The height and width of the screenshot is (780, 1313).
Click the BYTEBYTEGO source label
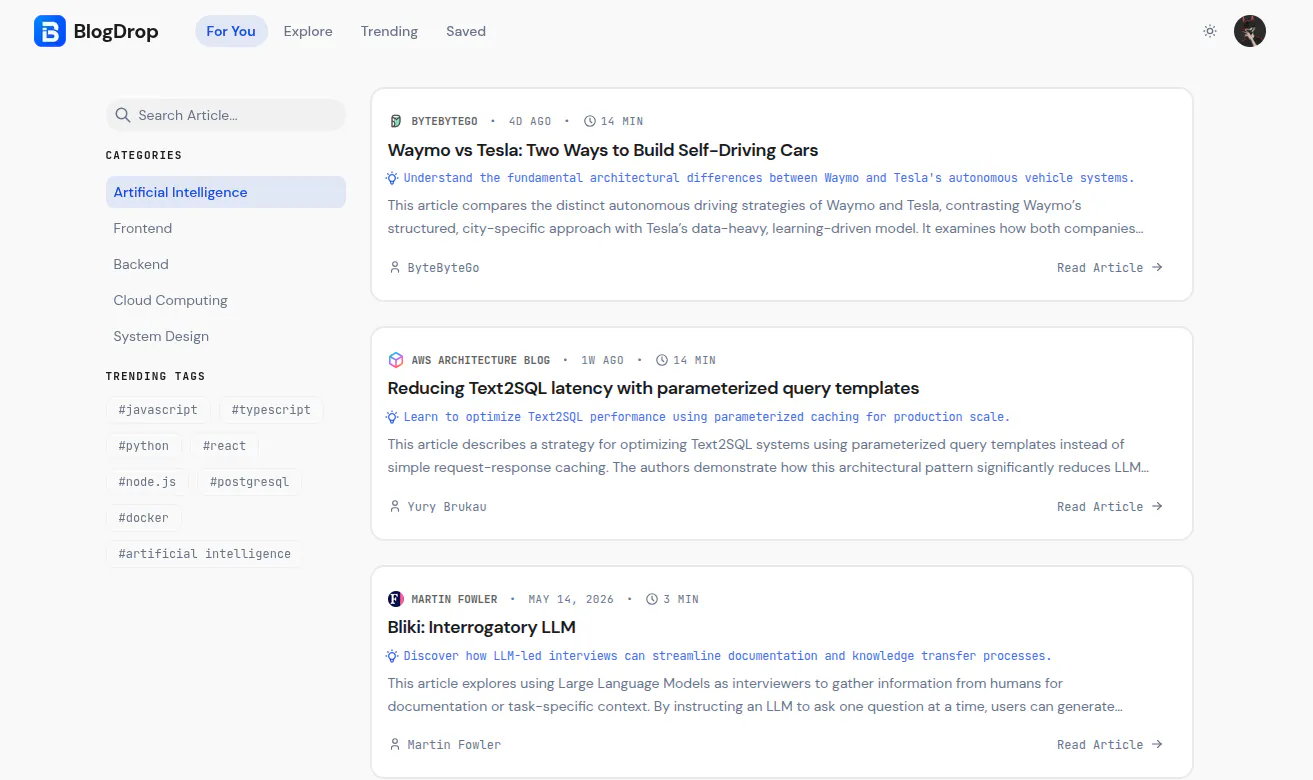pyautogui.click(x=445, y=121)
